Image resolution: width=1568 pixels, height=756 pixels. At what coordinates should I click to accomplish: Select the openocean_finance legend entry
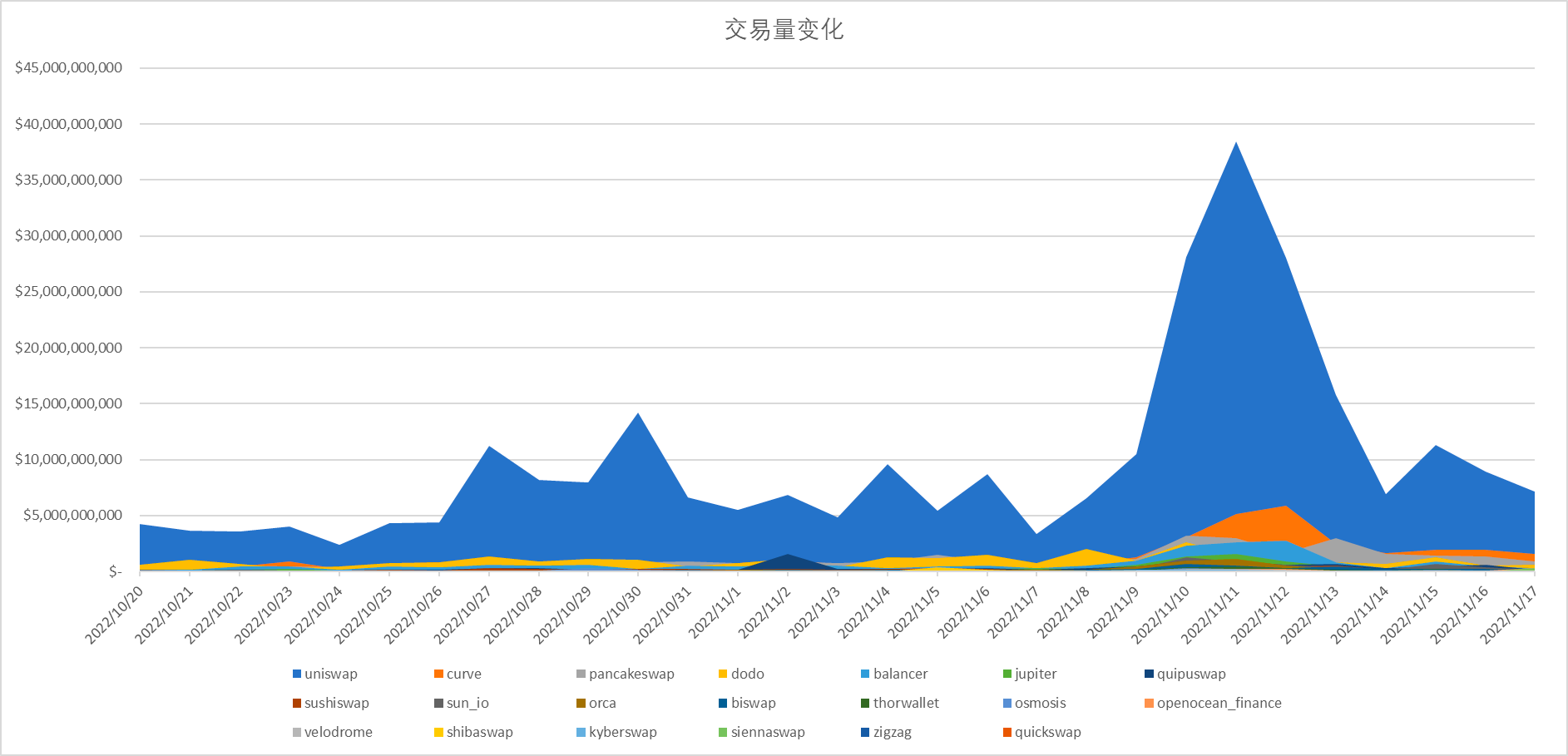[x=1214, y=703]
